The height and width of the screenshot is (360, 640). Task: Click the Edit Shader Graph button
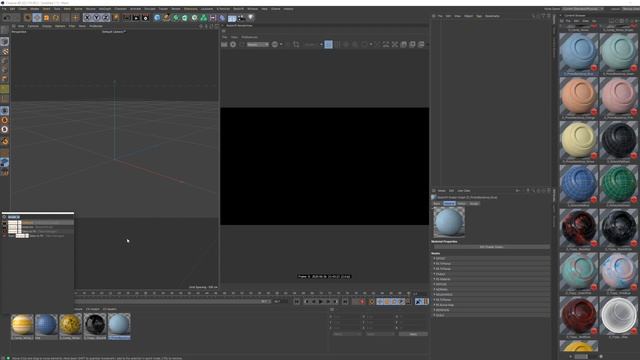(491, 247)
